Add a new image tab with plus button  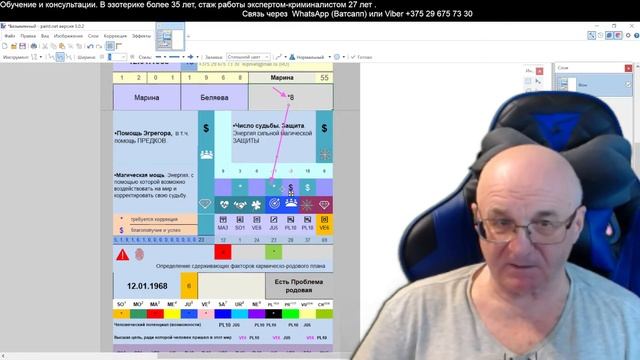(189, 36)
